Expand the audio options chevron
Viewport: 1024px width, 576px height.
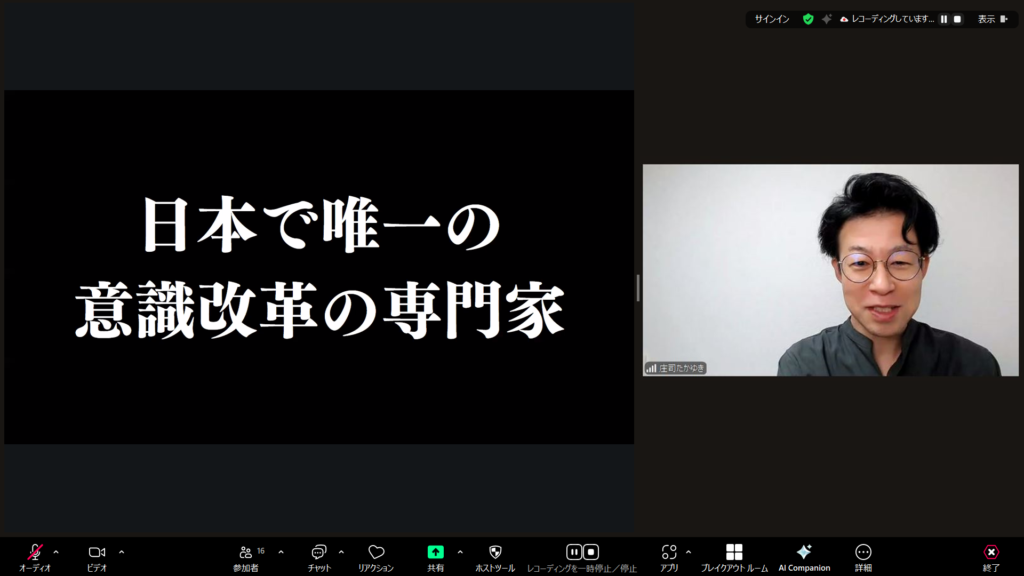coord(56,552)
